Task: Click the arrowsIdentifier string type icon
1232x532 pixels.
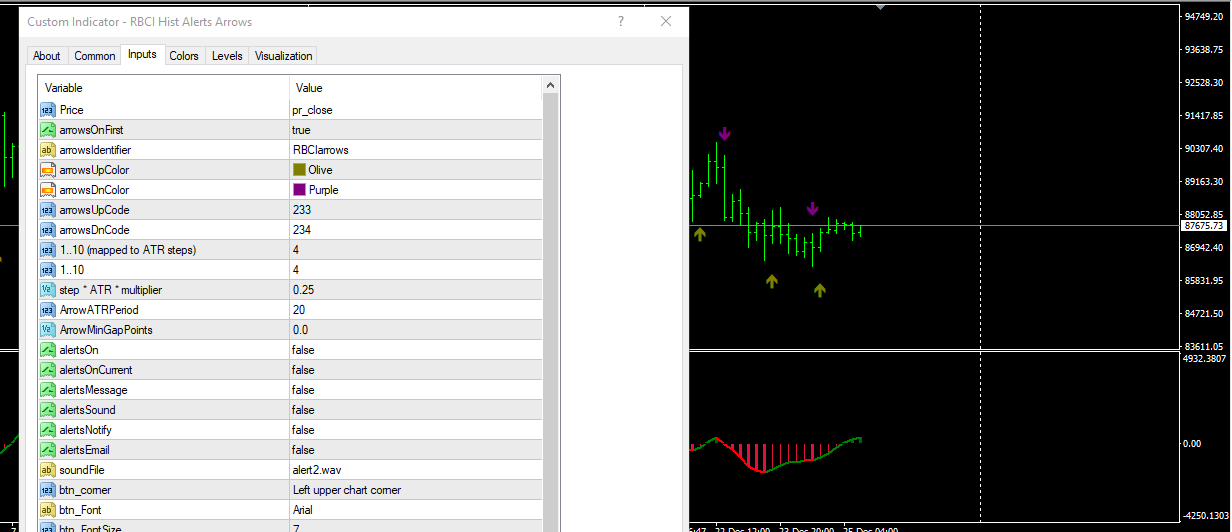Action: (x=47, y=150)
